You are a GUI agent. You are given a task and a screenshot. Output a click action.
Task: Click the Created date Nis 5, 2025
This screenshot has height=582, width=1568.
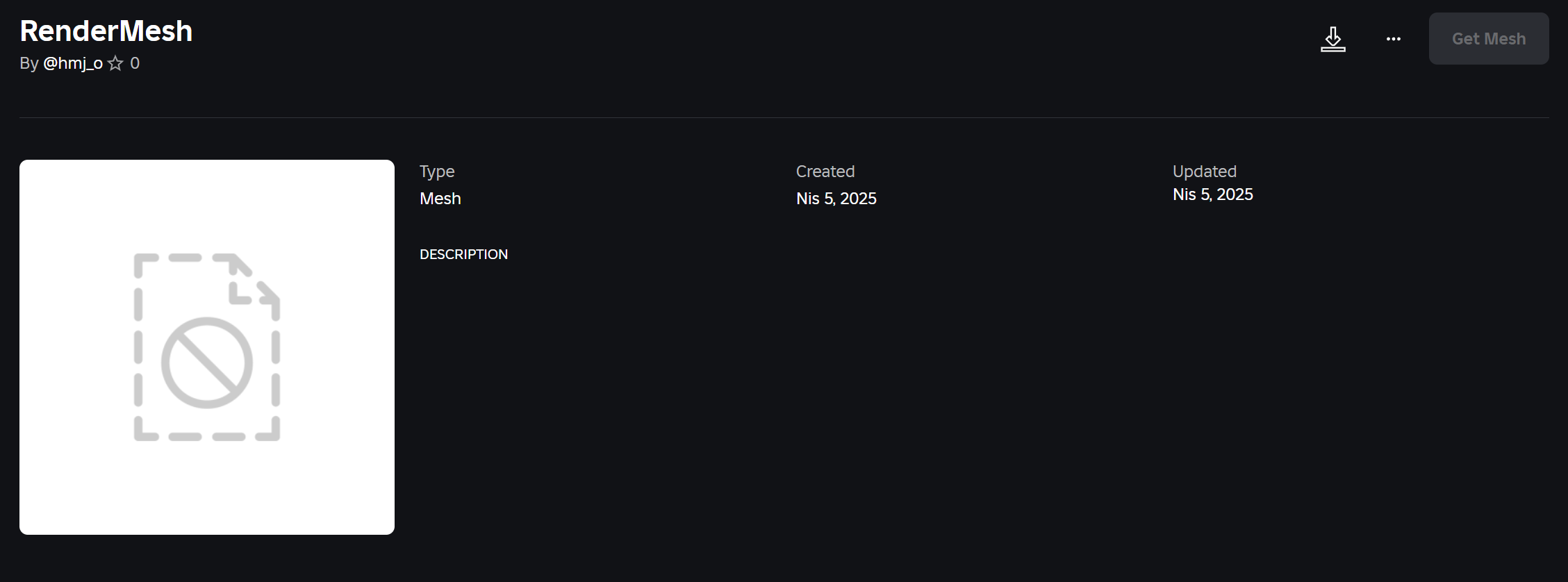pos(836,199)
